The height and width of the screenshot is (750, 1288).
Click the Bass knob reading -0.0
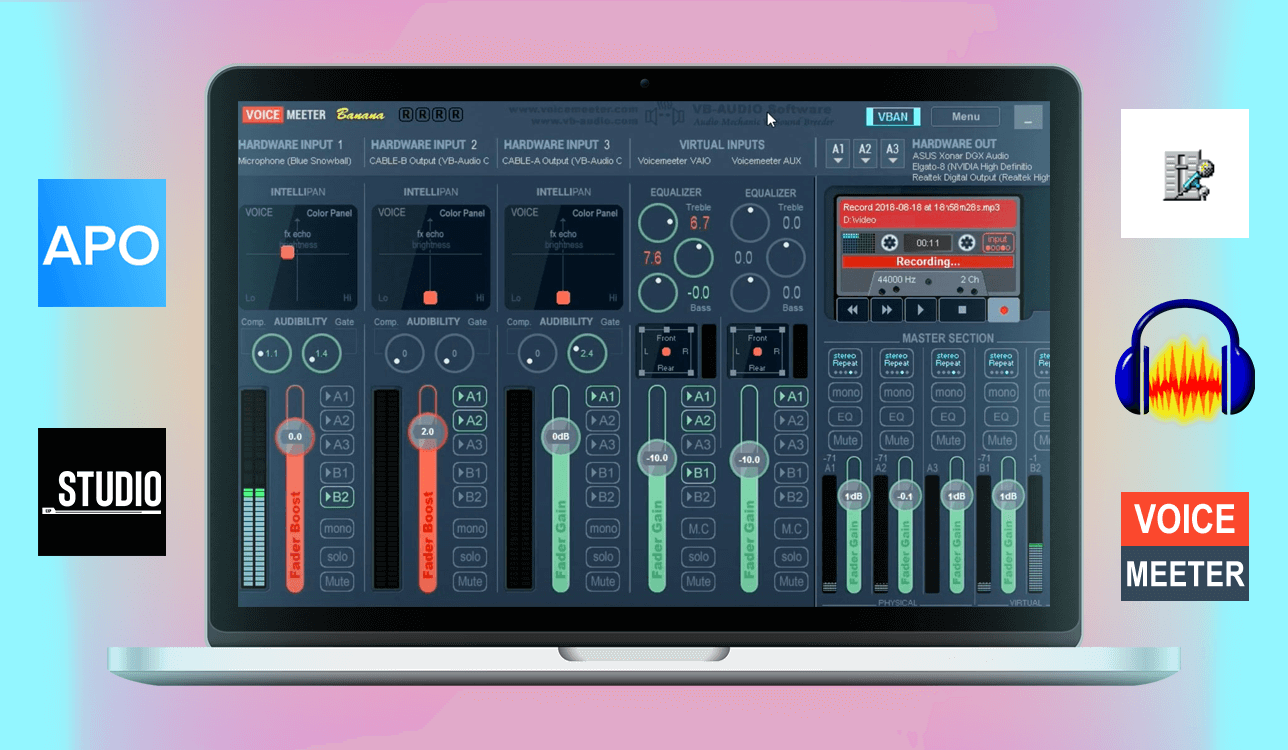tap(658, 292)
